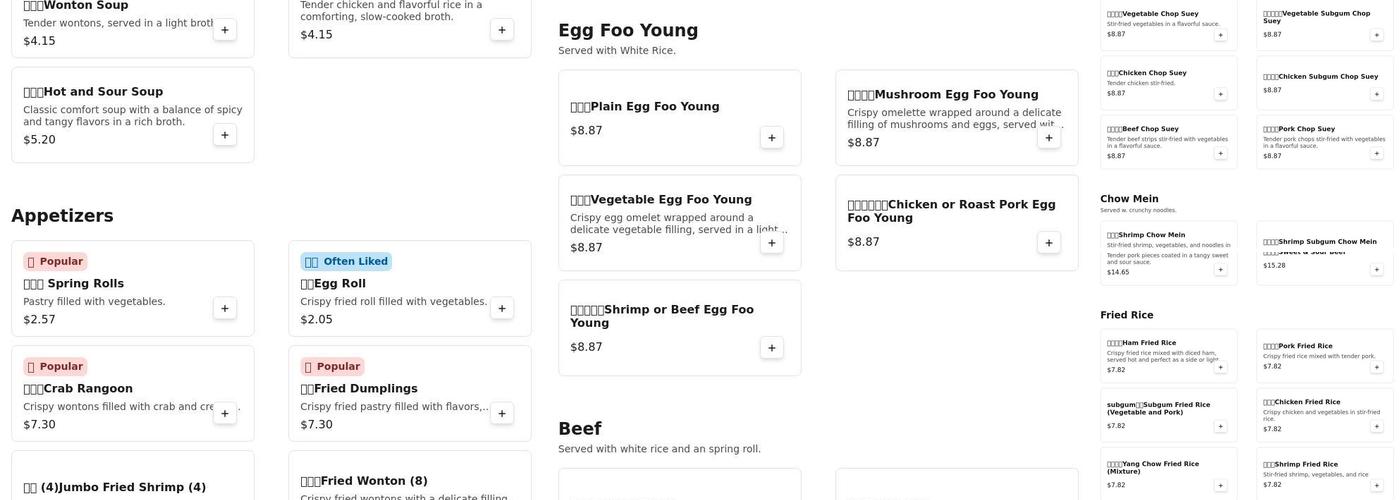The width and height of the screenshot is (1400, 500).
Task: Add Chicken Fried Rice from the side menu
Action: [x=1376, y=426]
